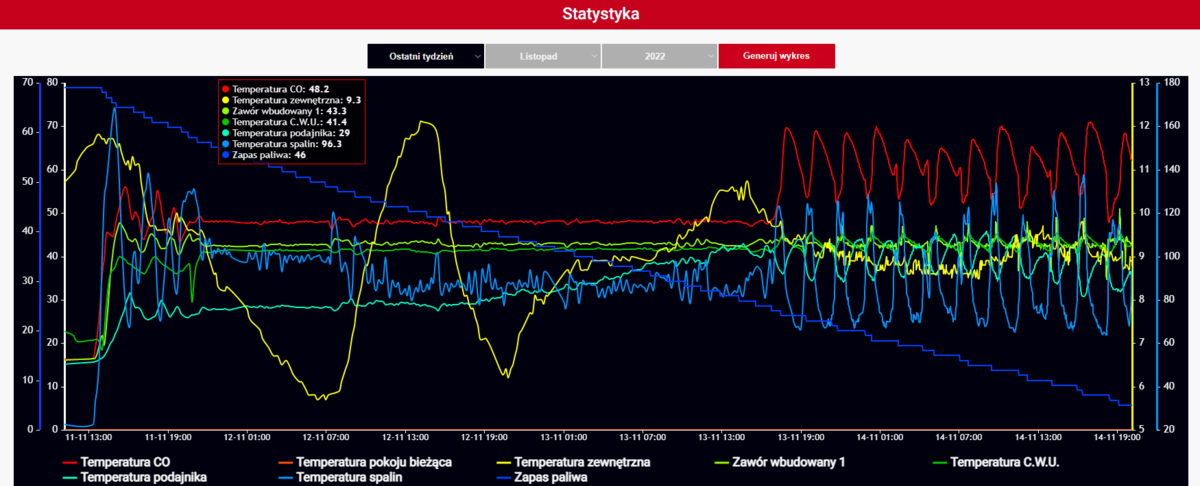Image resolution: width=1200 pixels, height=486 pixels.
Task: Toggle the Temperatura CO legend series
Action: tap(122, 462)
